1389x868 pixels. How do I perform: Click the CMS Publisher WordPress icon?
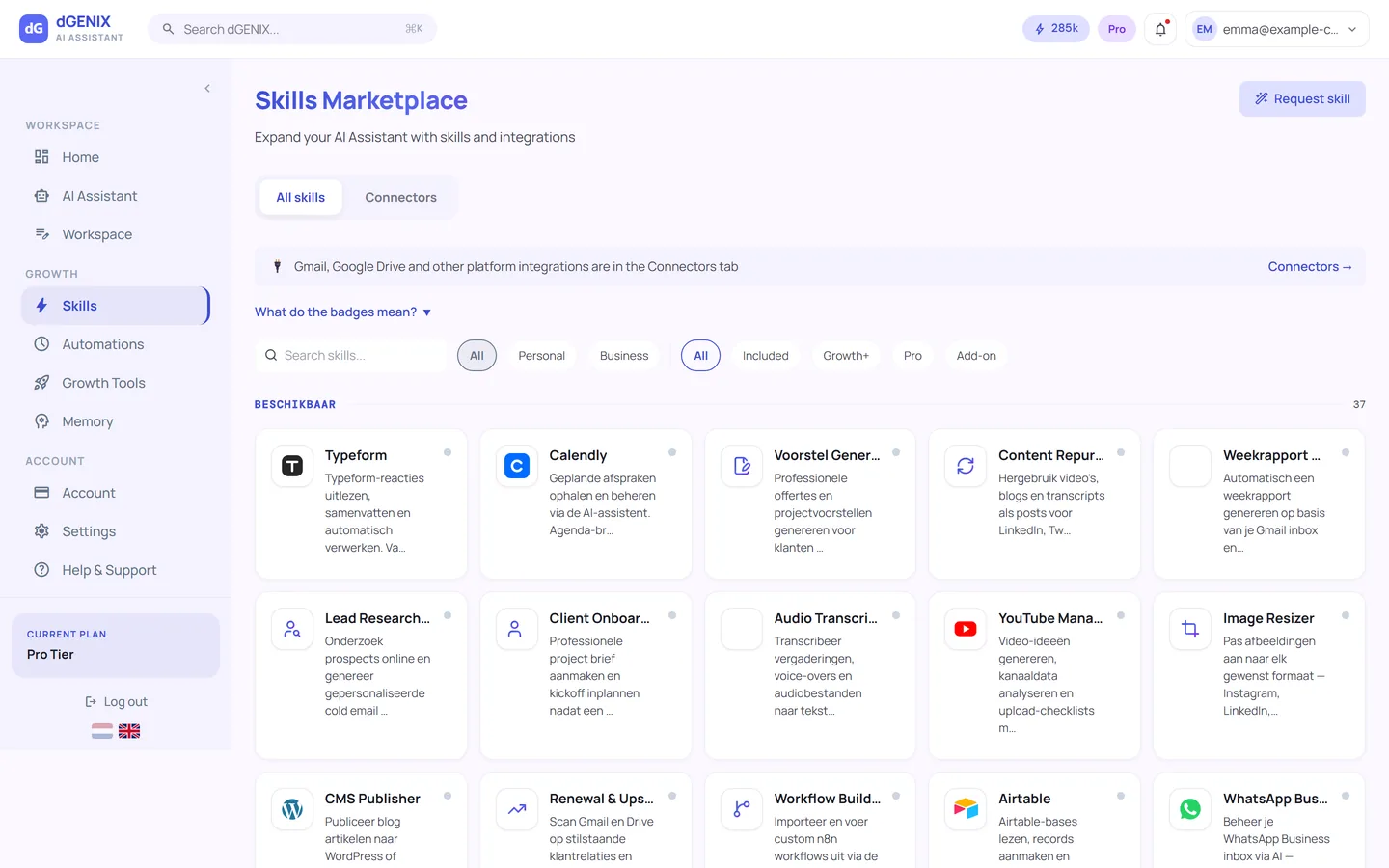(x=292, y=809)
